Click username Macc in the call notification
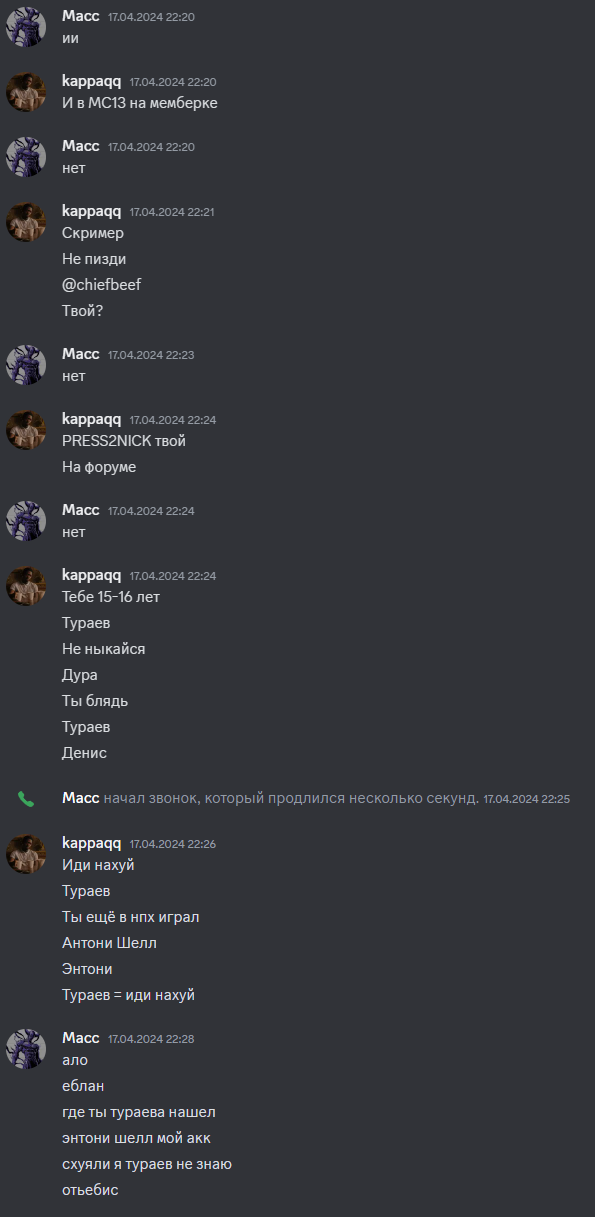595x1217 pixels. pos(80,798)
